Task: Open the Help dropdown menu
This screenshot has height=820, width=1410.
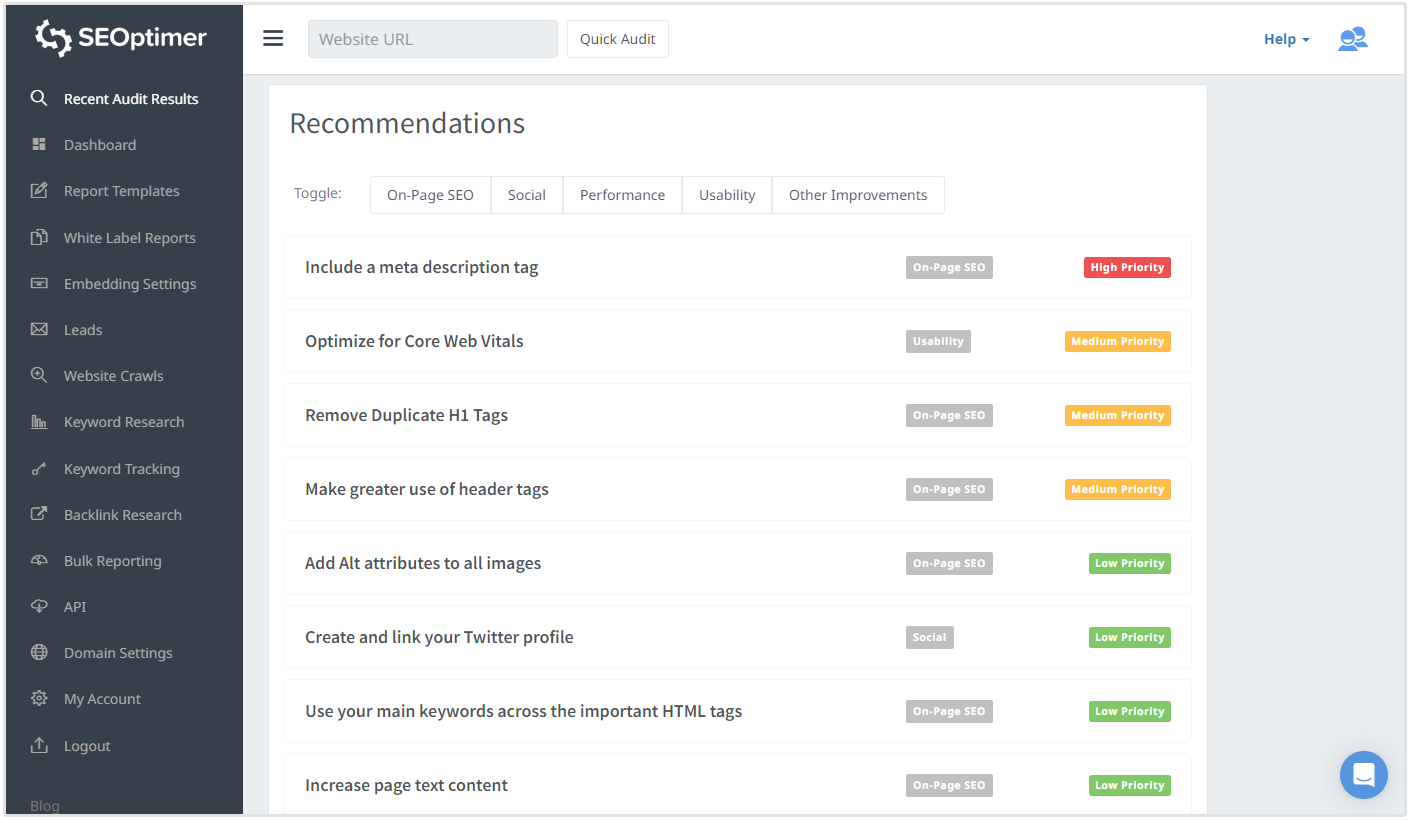Action: click(x=1286, y=39)
